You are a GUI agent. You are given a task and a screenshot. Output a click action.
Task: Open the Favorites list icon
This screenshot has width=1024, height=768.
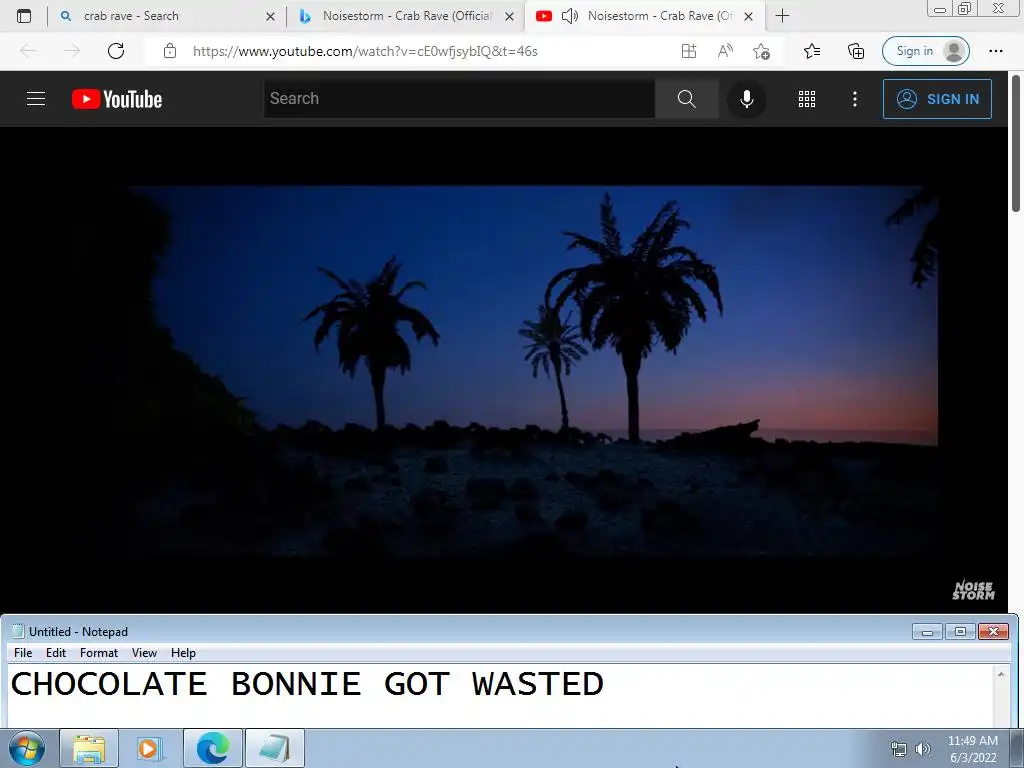(x=812, y=51)
